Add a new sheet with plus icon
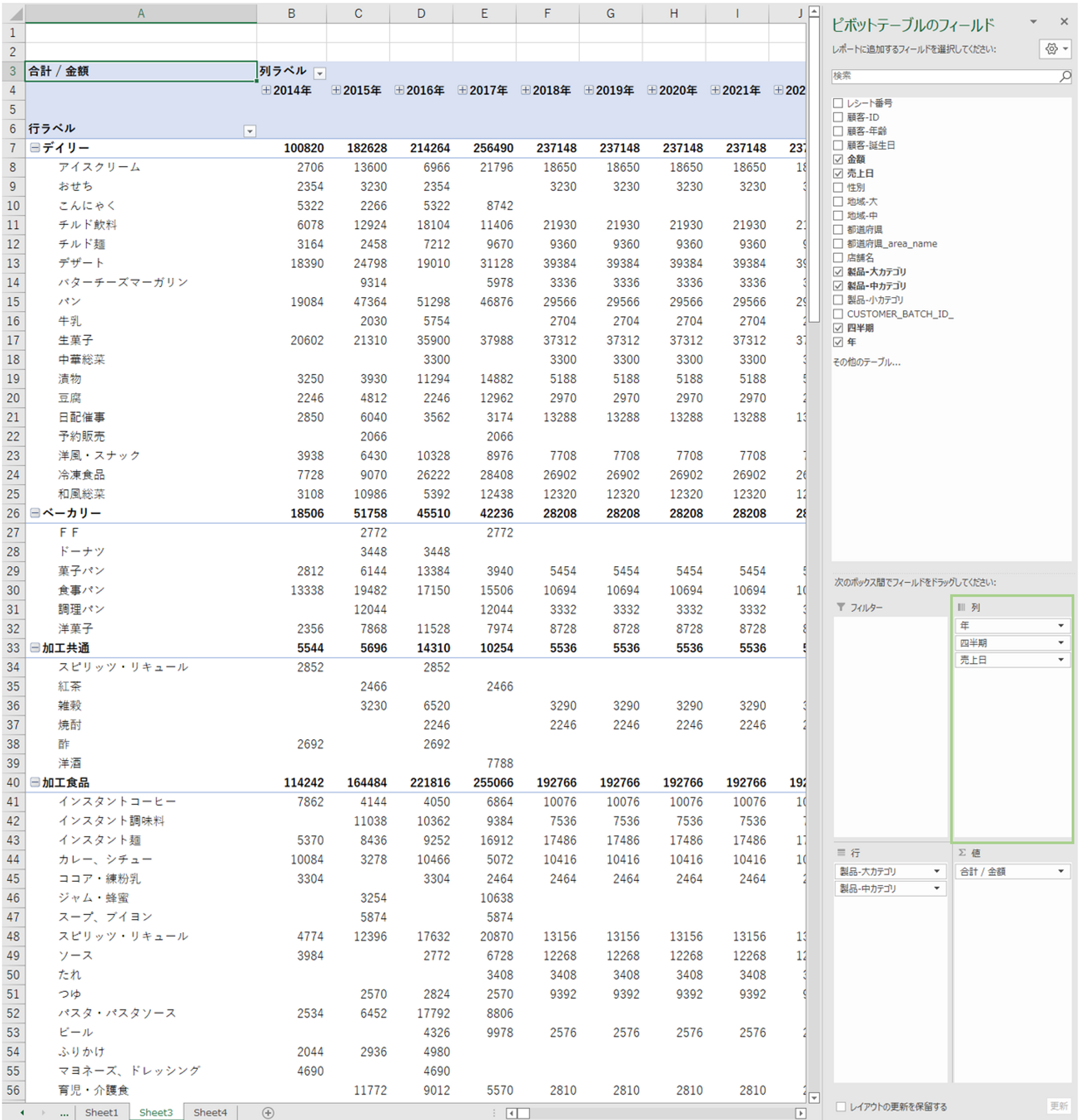The image size is (1081, 1120). pos(268,1112)
